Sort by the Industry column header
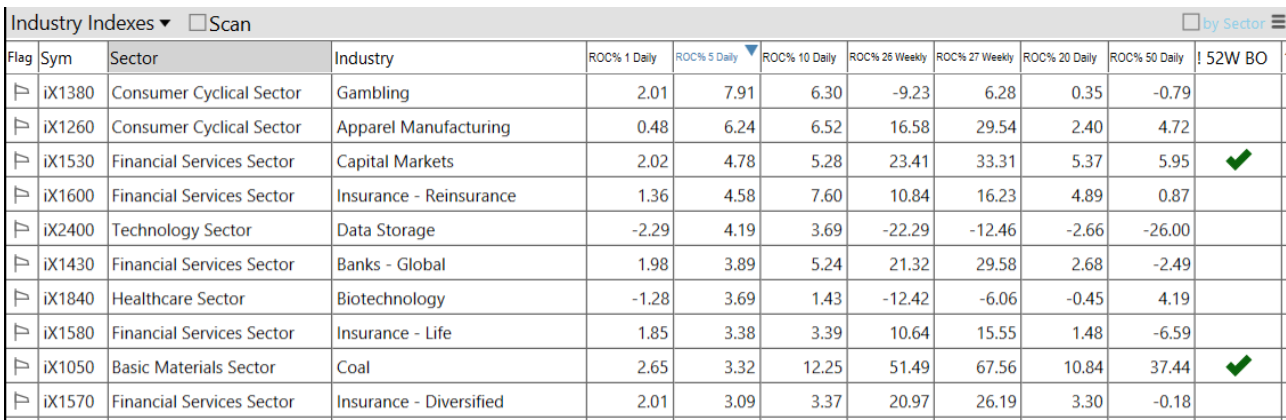Image resolution: width=1286 pixels, height=420 pixels. 458,58
